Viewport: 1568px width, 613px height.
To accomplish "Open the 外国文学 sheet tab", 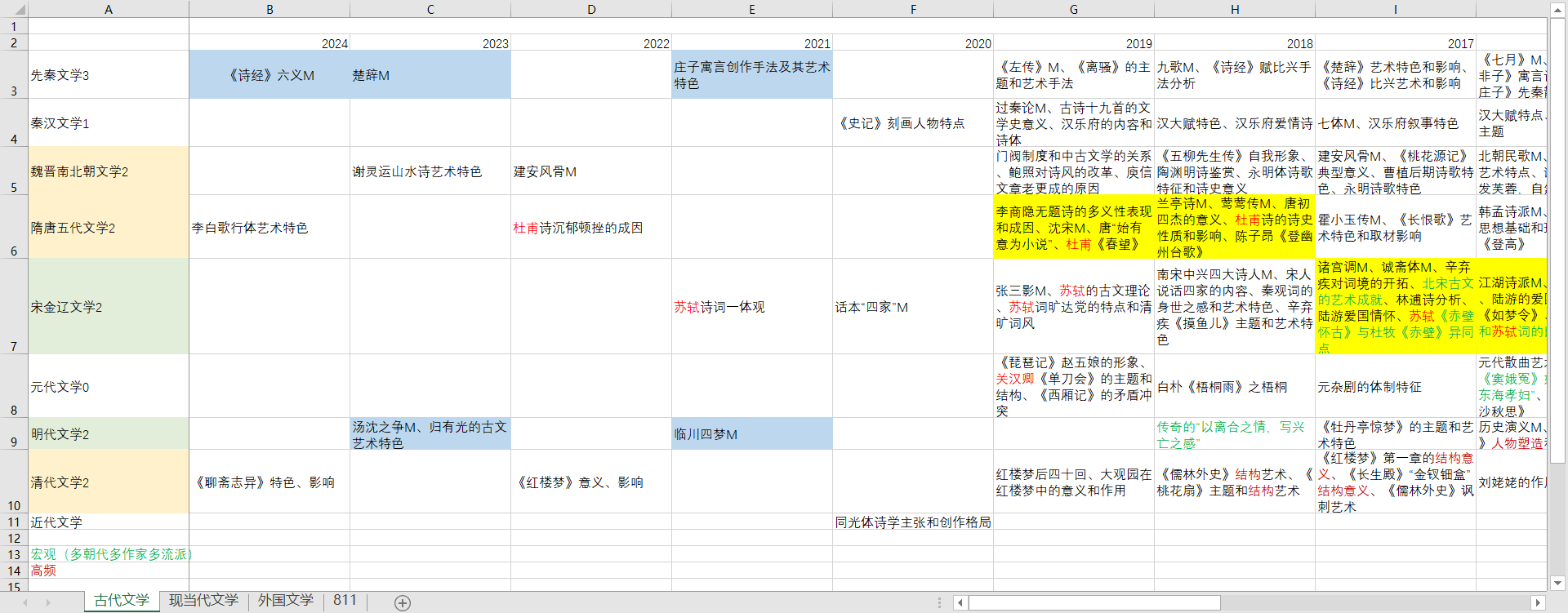I will pos(285,601).
